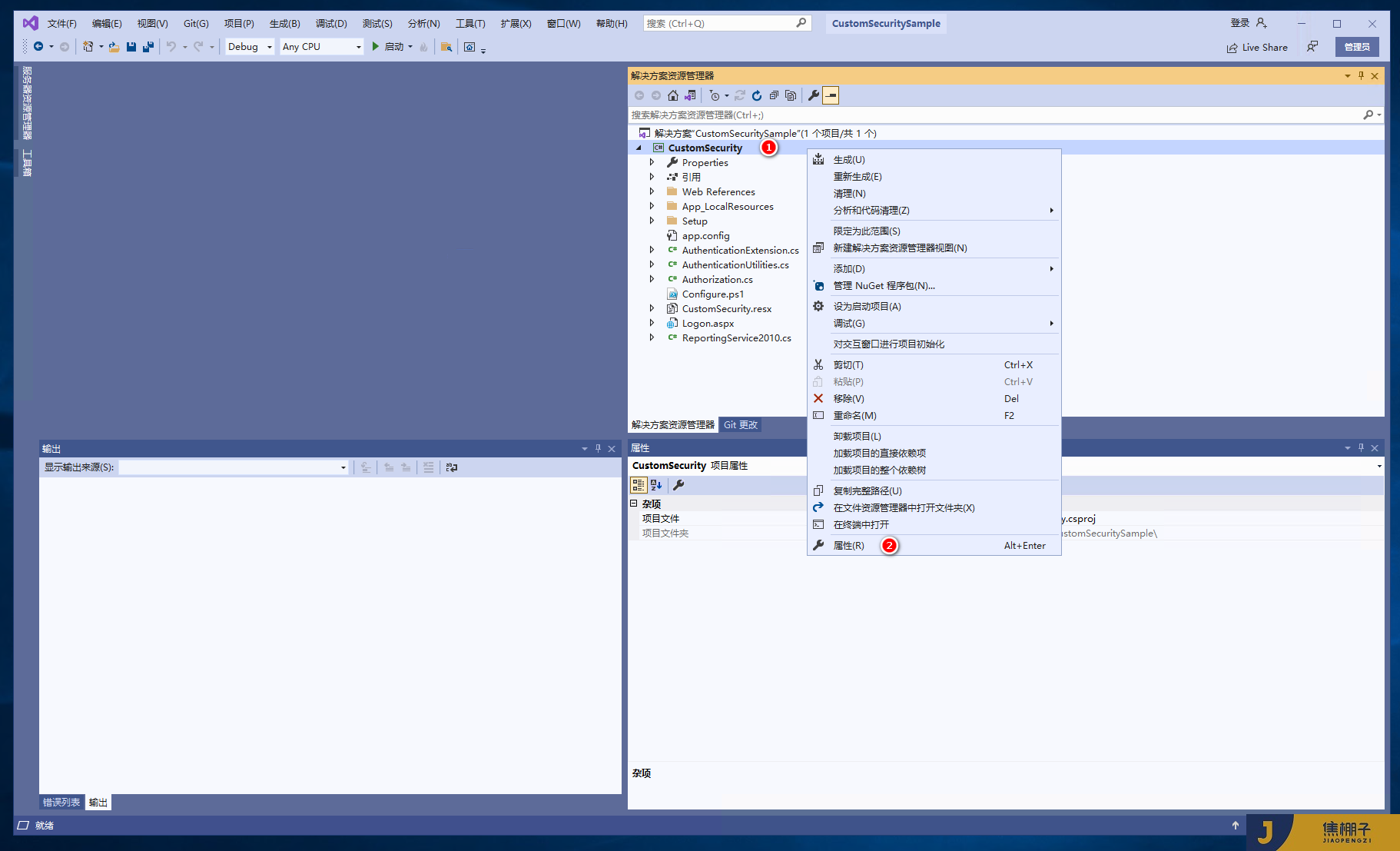Screen dimensions: 1400x851
Task: Refresh the Solution Explorer tree
Action: pos(757,95)
